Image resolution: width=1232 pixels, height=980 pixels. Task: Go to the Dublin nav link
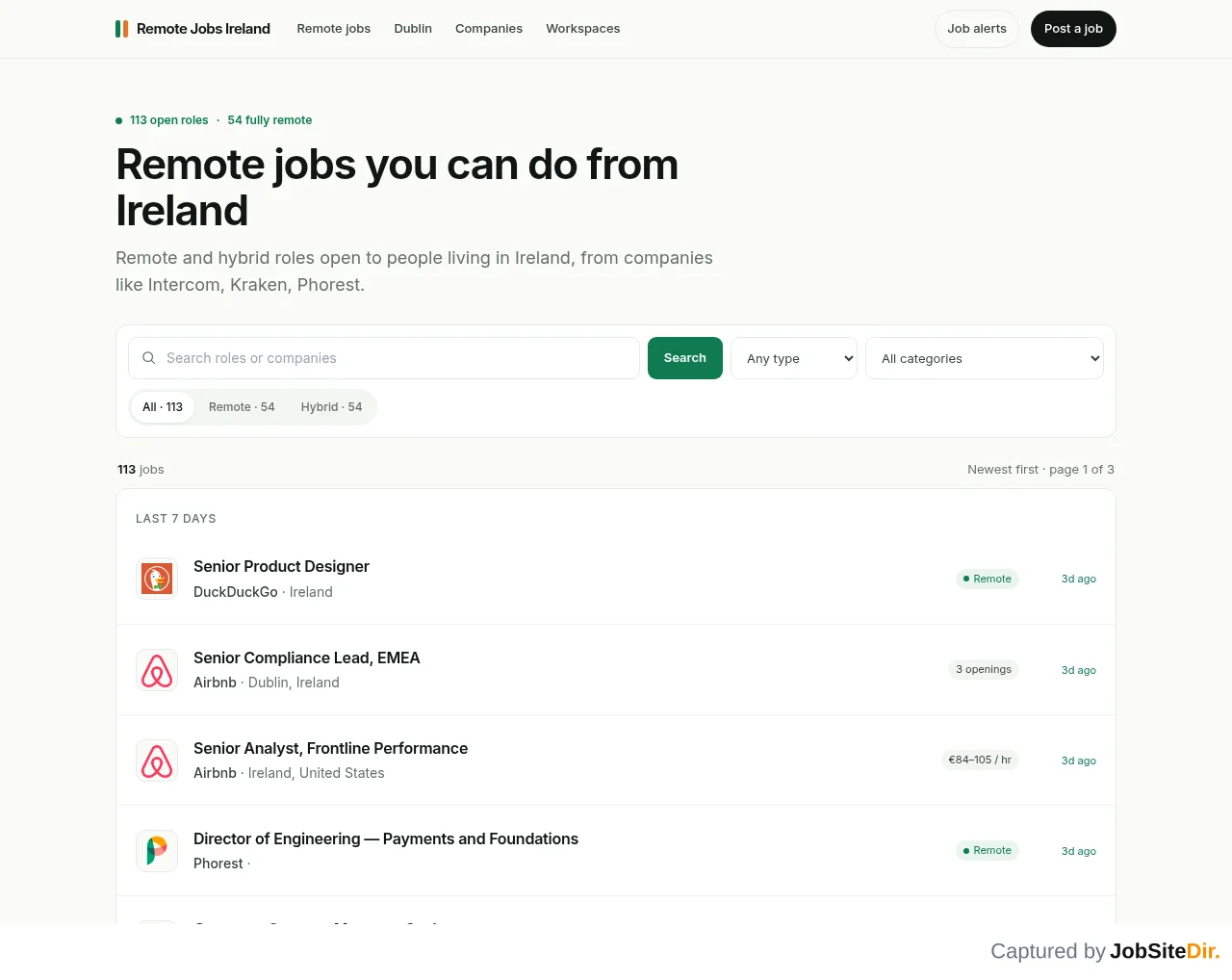(413, 29)
